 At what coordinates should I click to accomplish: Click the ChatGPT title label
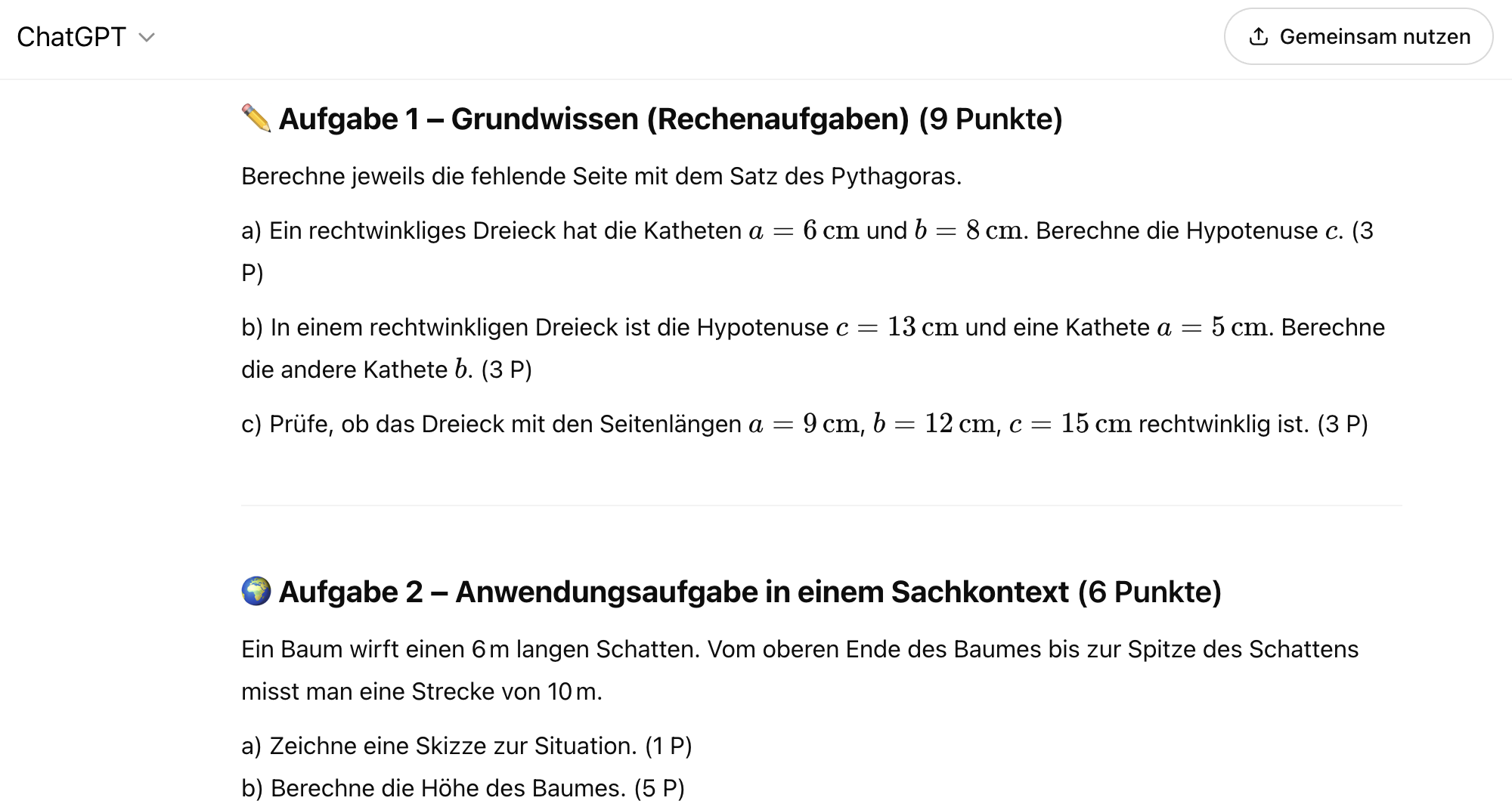pos(71,37)
